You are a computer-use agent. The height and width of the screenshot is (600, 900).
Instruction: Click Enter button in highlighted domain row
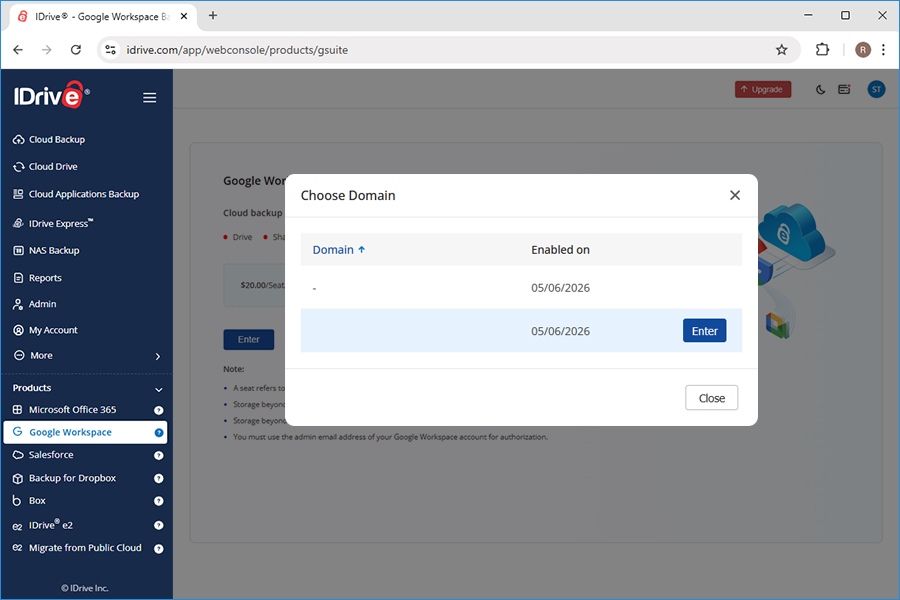coord(704,331)
